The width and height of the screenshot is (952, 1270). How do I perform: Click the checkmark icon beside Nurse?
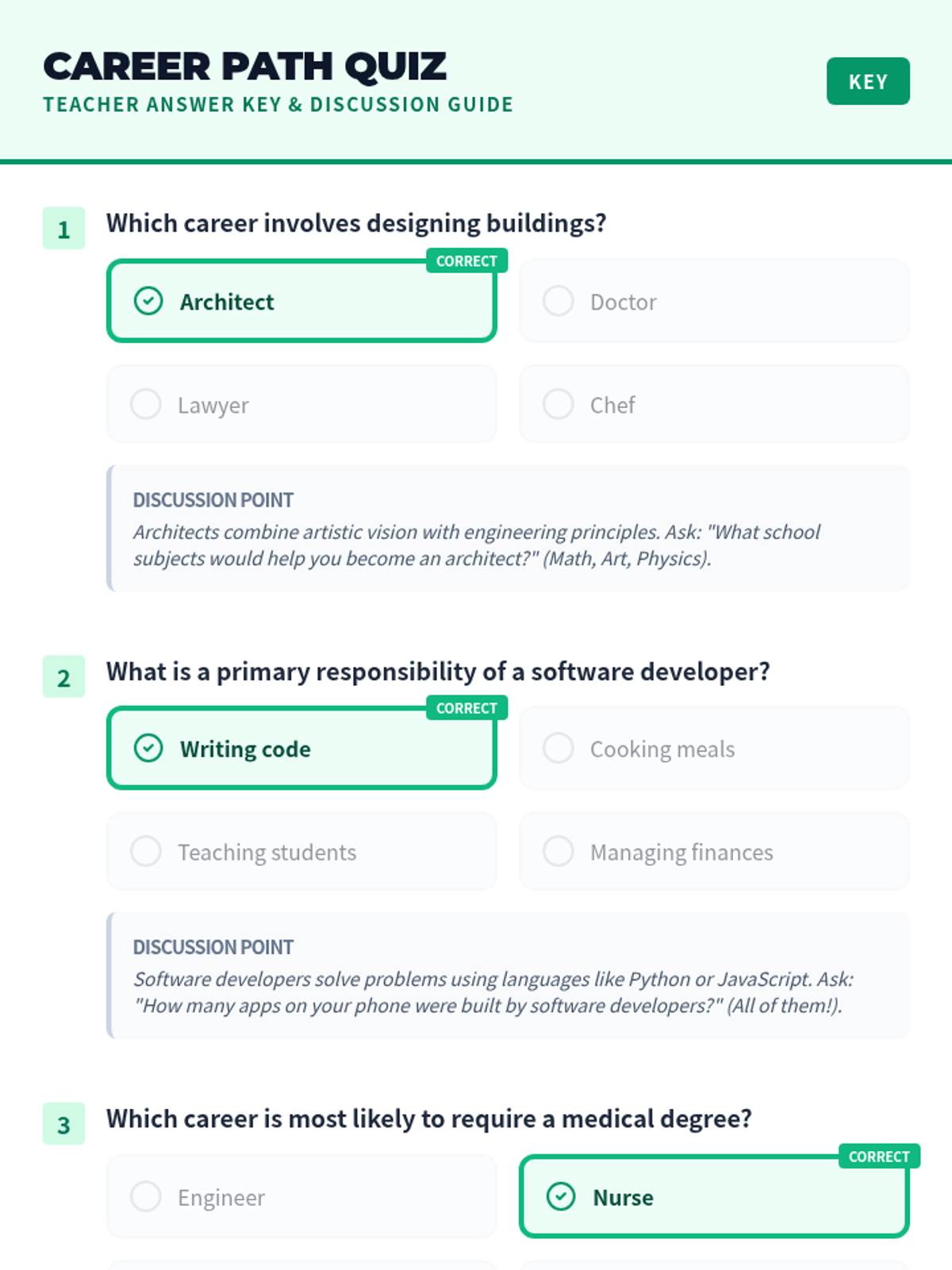[561, 1196]
